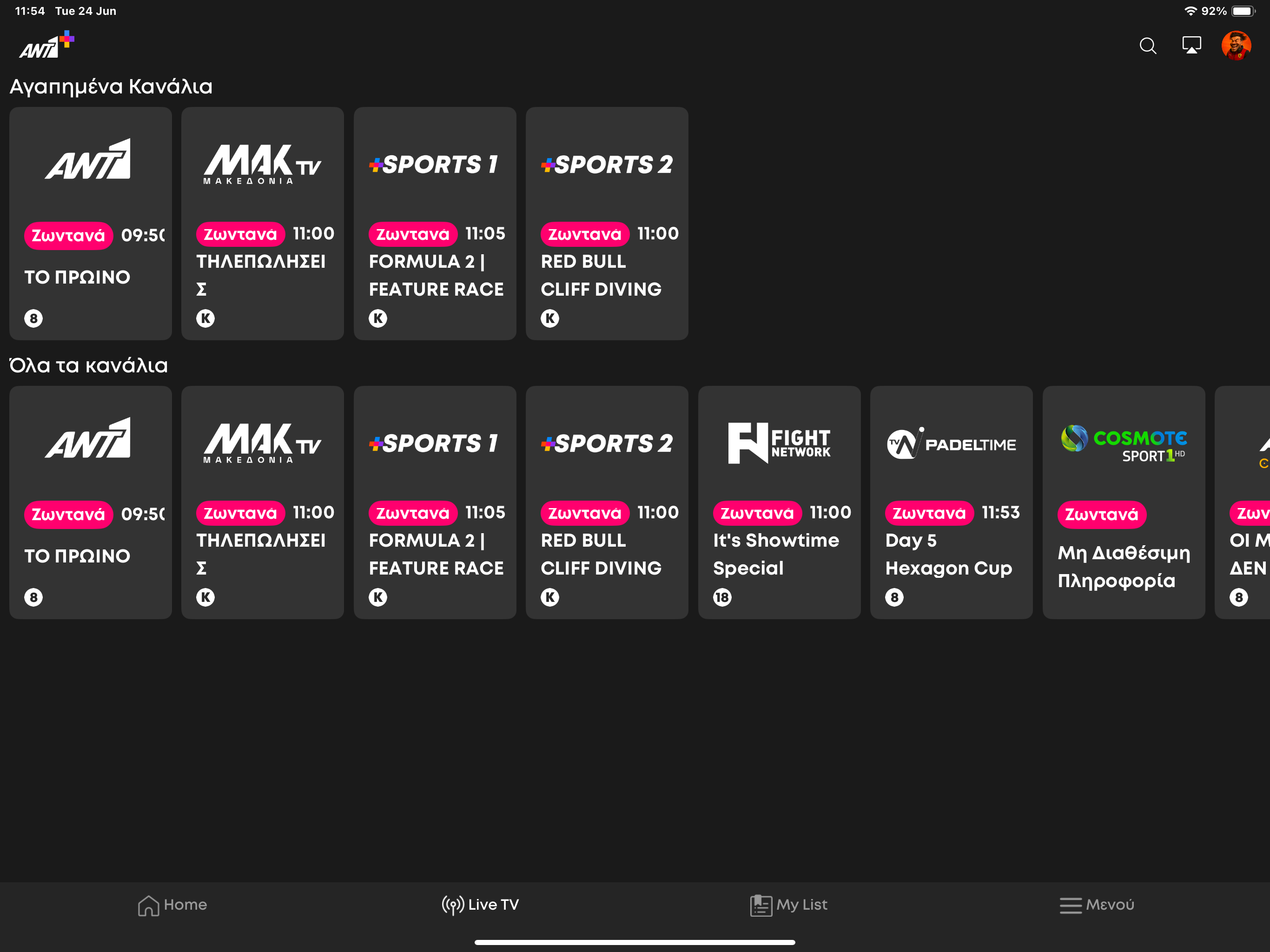
Task: Open ΤΗΛΕΠΩΛΗΣΕΙΣ title in all channels row
Action: [261, 554]
